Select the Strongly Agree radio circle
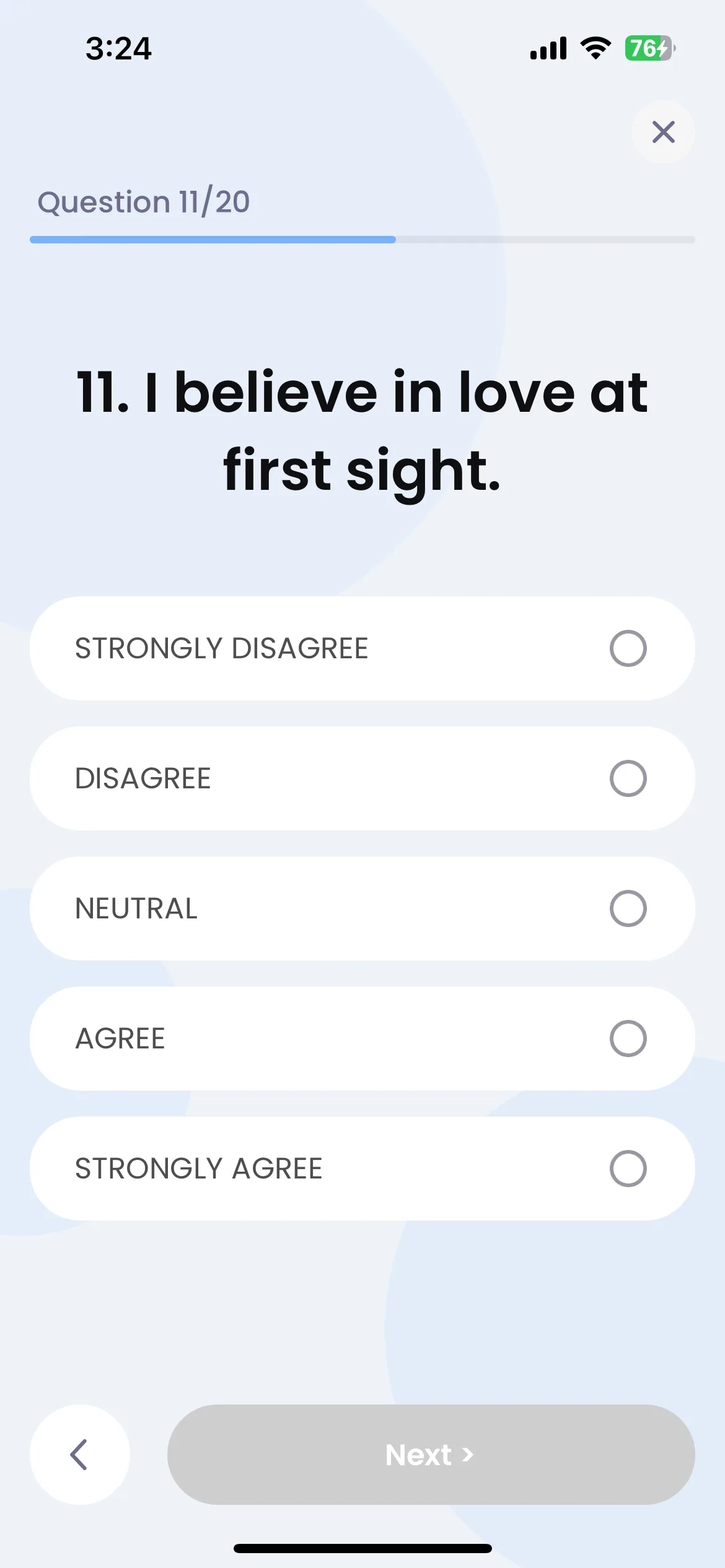 [x=628, y=1169]
